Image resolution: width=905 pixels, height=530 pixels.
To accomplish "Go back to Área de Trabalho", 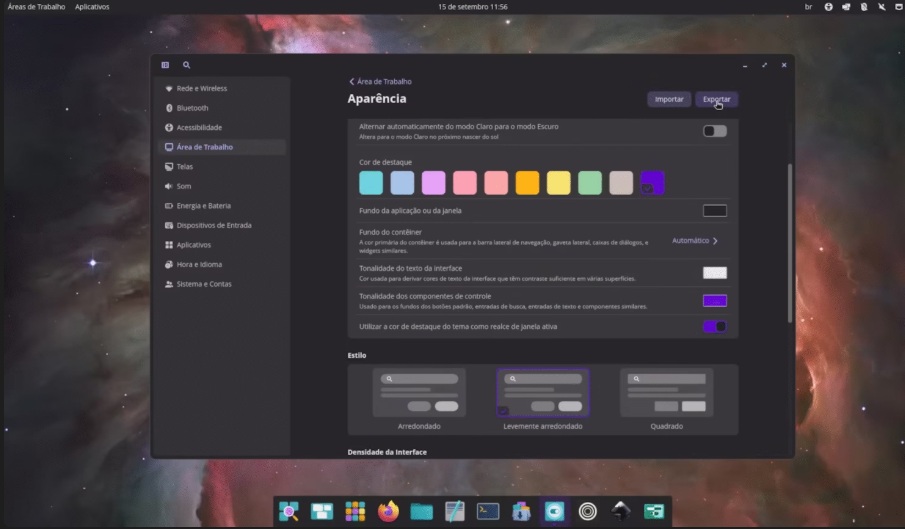I will [x=380, y=81].
